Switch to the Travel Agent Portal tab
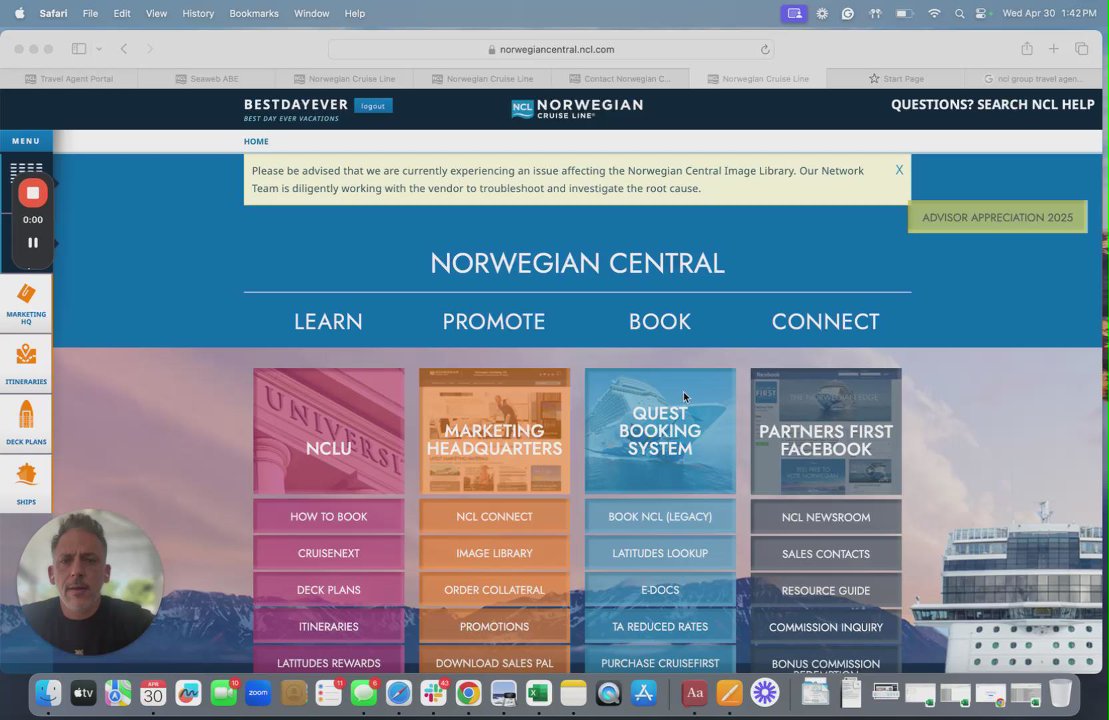 69,79
